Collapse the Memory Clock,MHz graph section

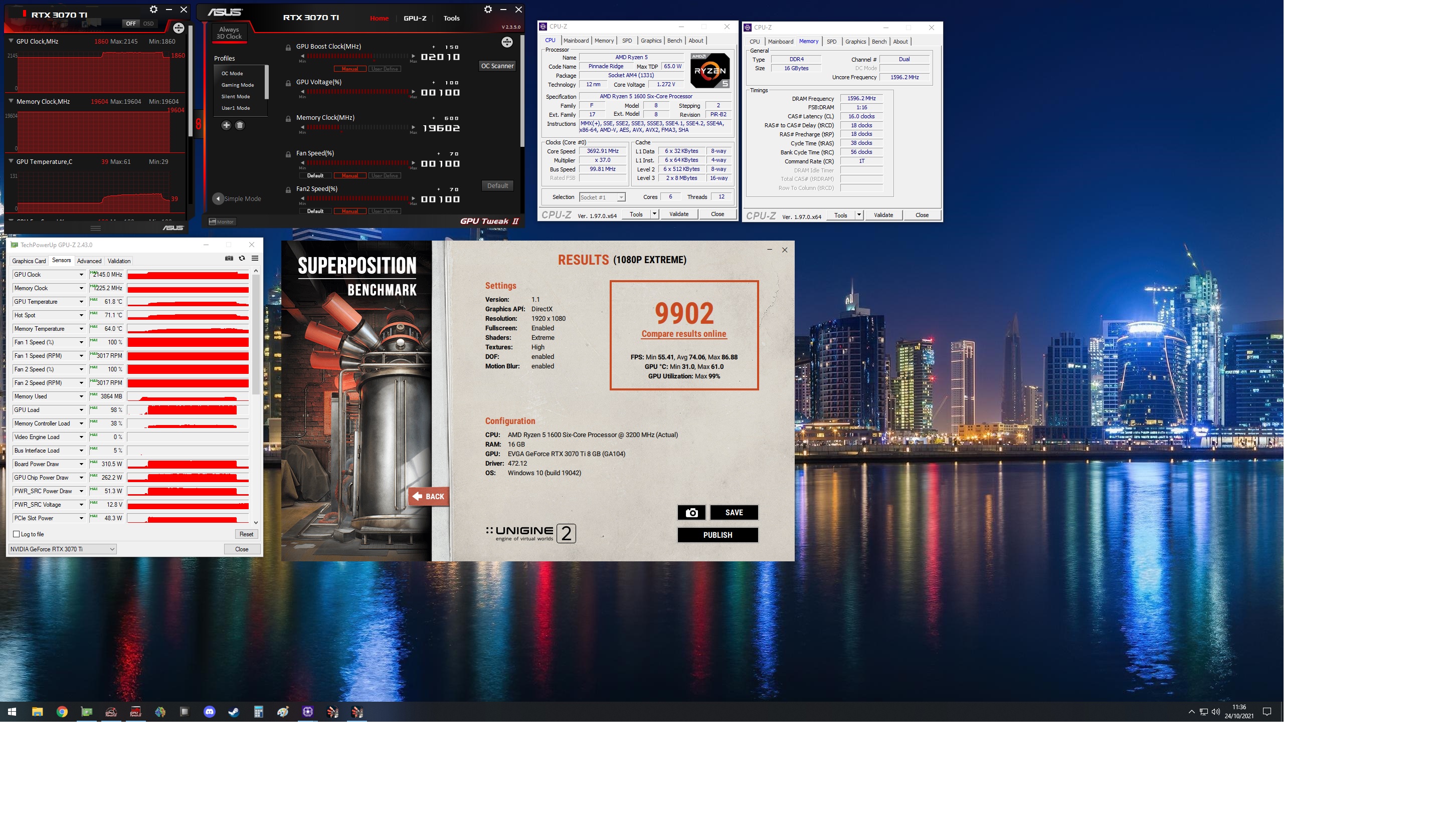(x=11, y=101)
